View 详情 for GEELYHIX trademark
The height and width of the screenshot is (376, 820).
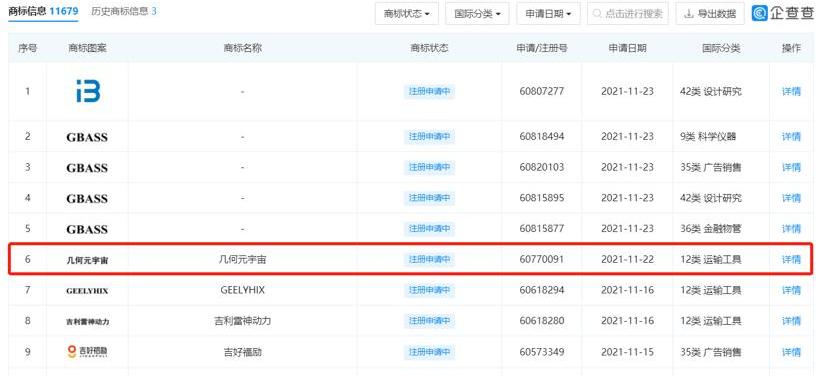click(791, 290)
